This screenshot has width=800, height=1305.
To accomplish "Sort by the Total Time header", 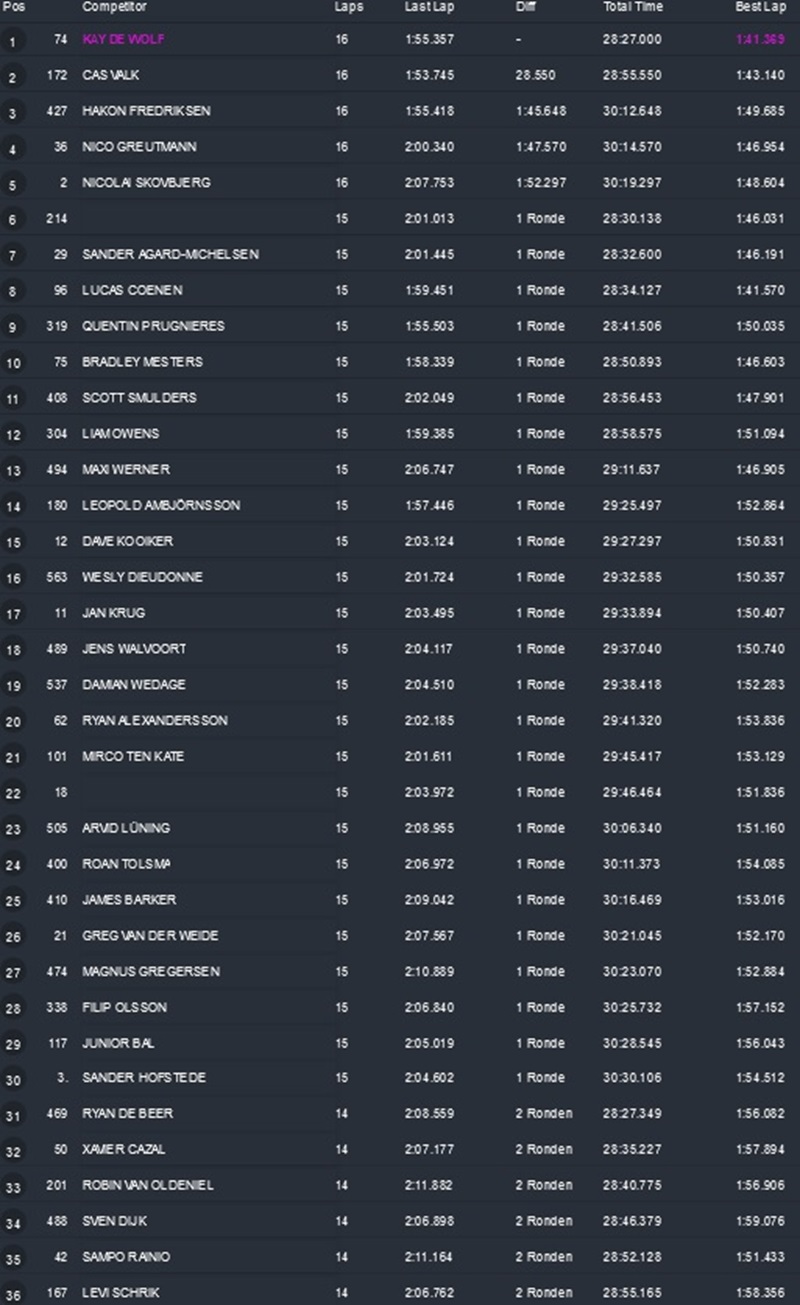I will (x=633, y=7).
